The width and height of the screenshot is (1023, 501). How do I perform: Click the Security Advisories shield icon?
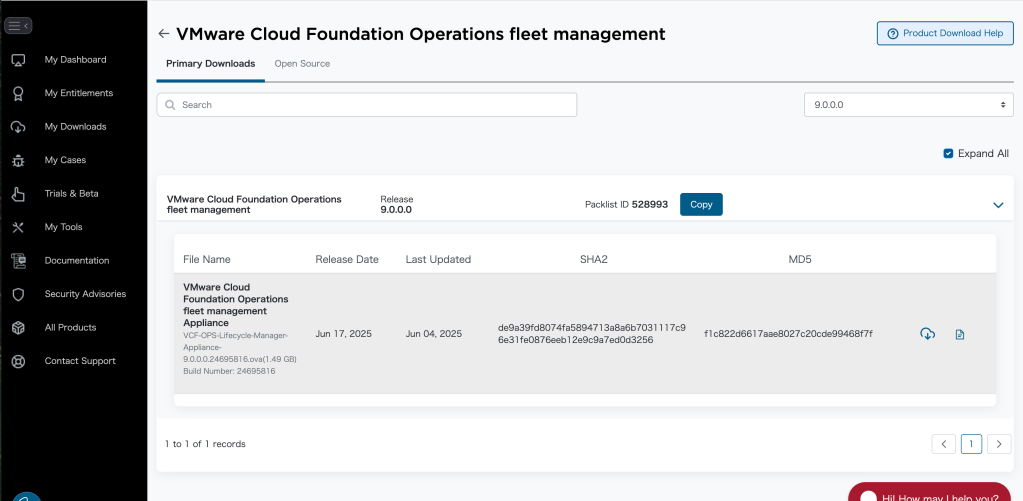[x=18, y=294]
